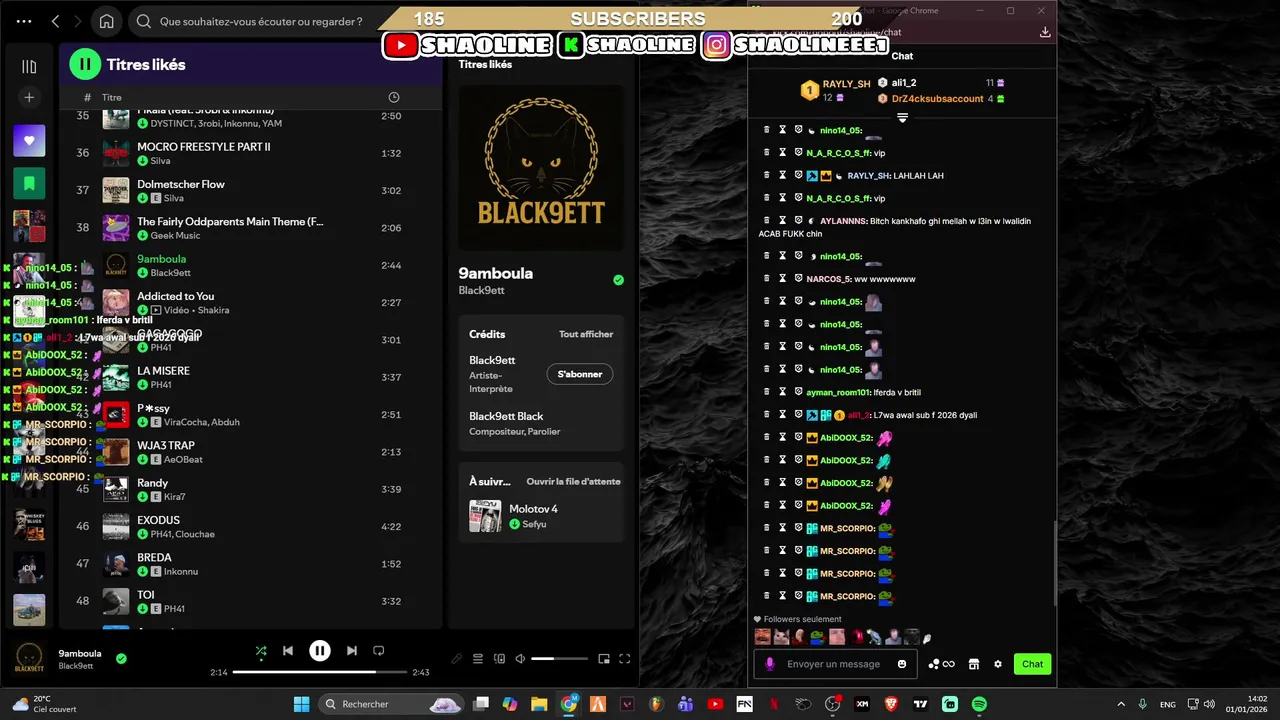Open Spotify from the Windows taskbar
Image resolution: width=1280 pixels, height=720 pixels.
pos(979,704)
